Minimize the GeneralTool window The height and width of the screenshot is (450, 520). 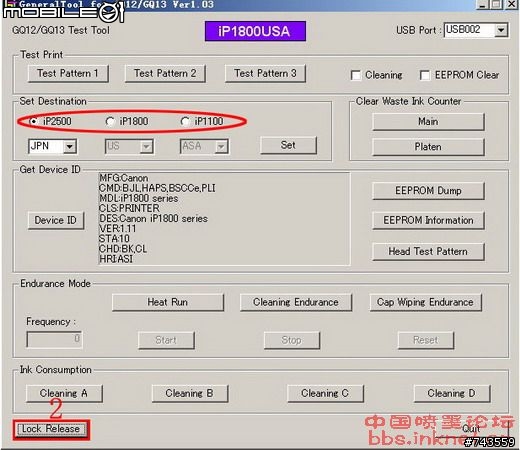(482, 4)
